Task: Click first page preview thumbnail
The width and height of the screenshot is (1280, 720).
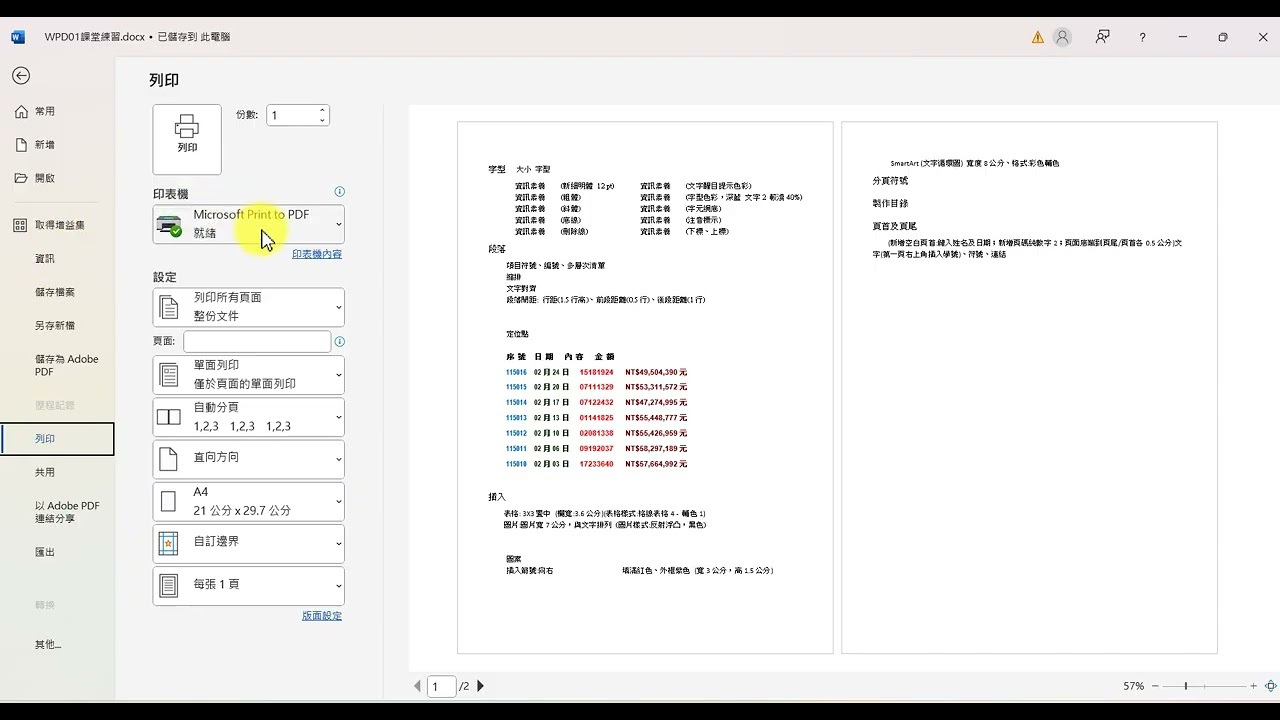Action: click(645, 388)
